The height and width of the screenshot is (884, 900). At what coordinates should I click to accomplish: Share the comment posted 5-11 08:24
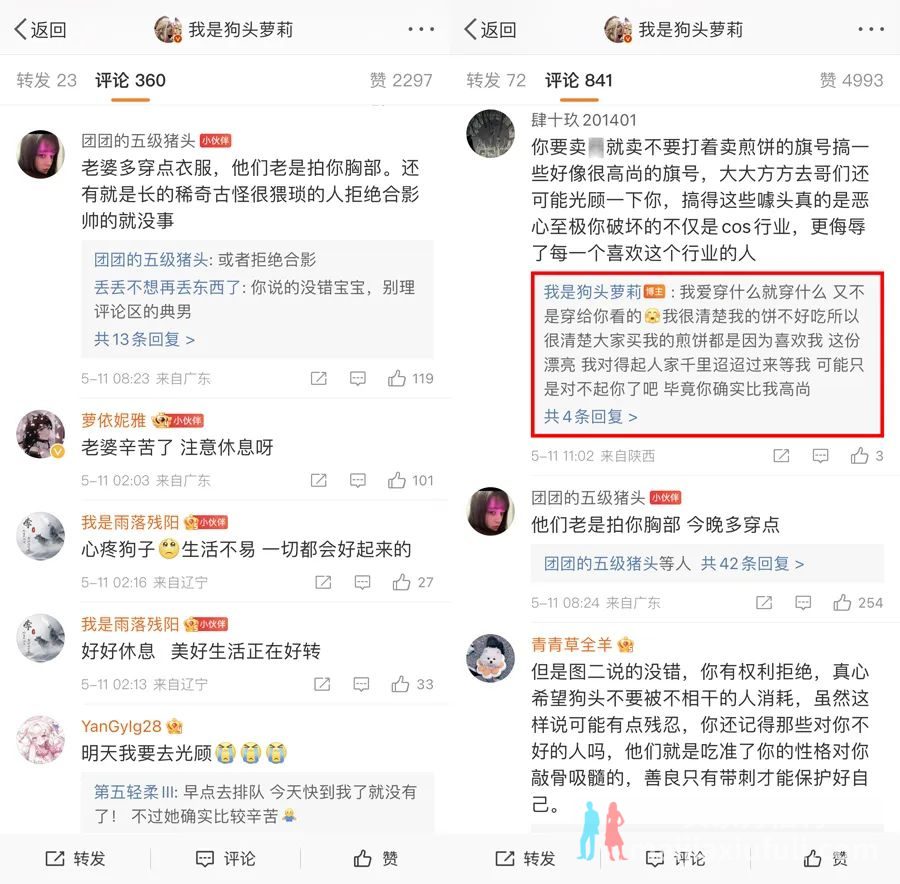tap(764, 602)
